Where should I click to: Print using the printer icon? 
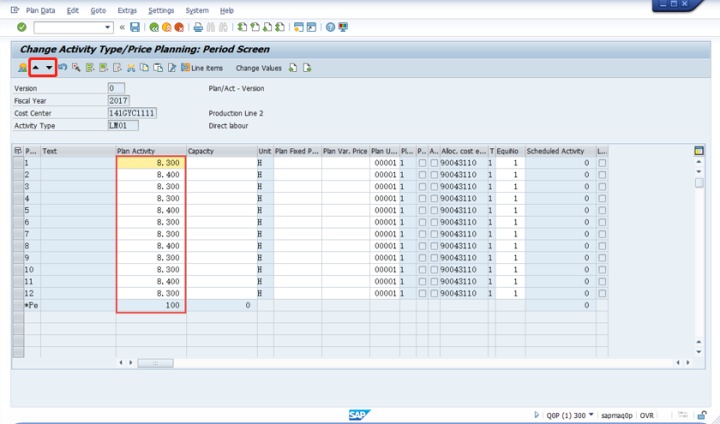(198, 28)
